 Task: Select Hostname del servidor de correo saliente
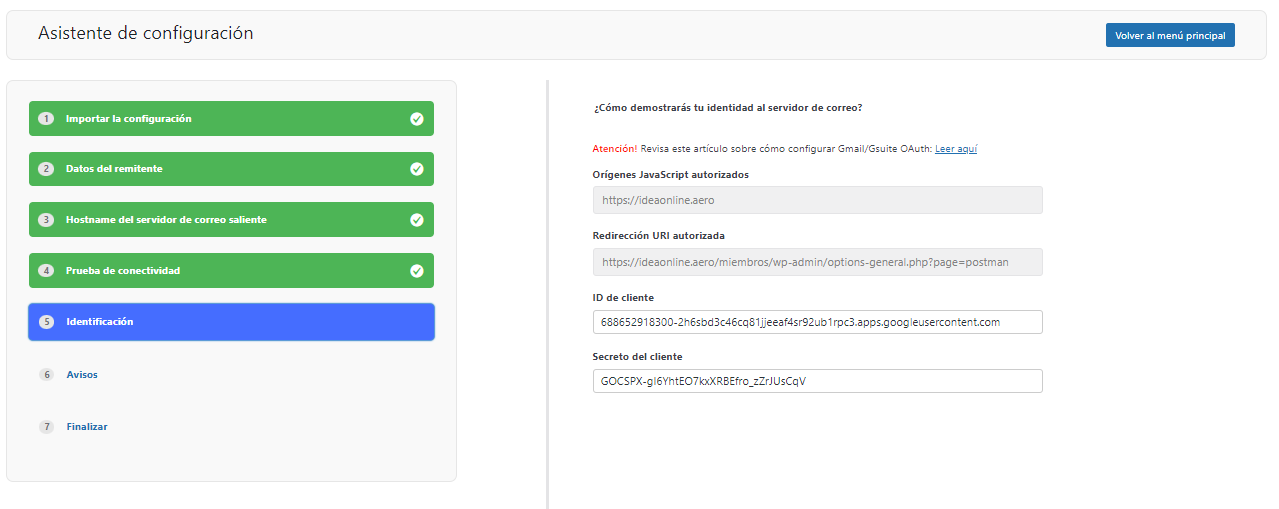(x=231, y=219)
